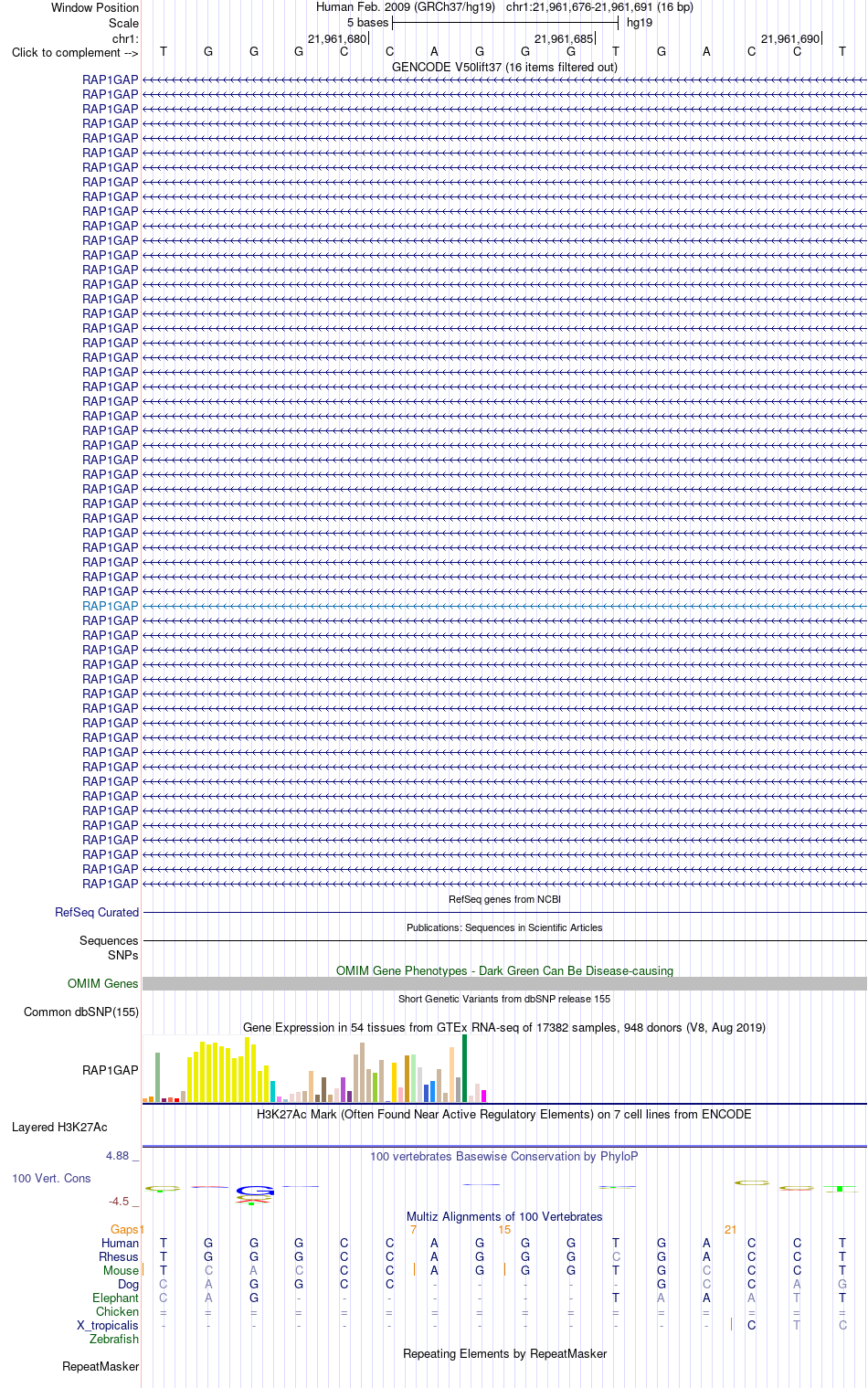Click the Sequences SNPs track label
868x1388 pixels.
coord(109,948)
